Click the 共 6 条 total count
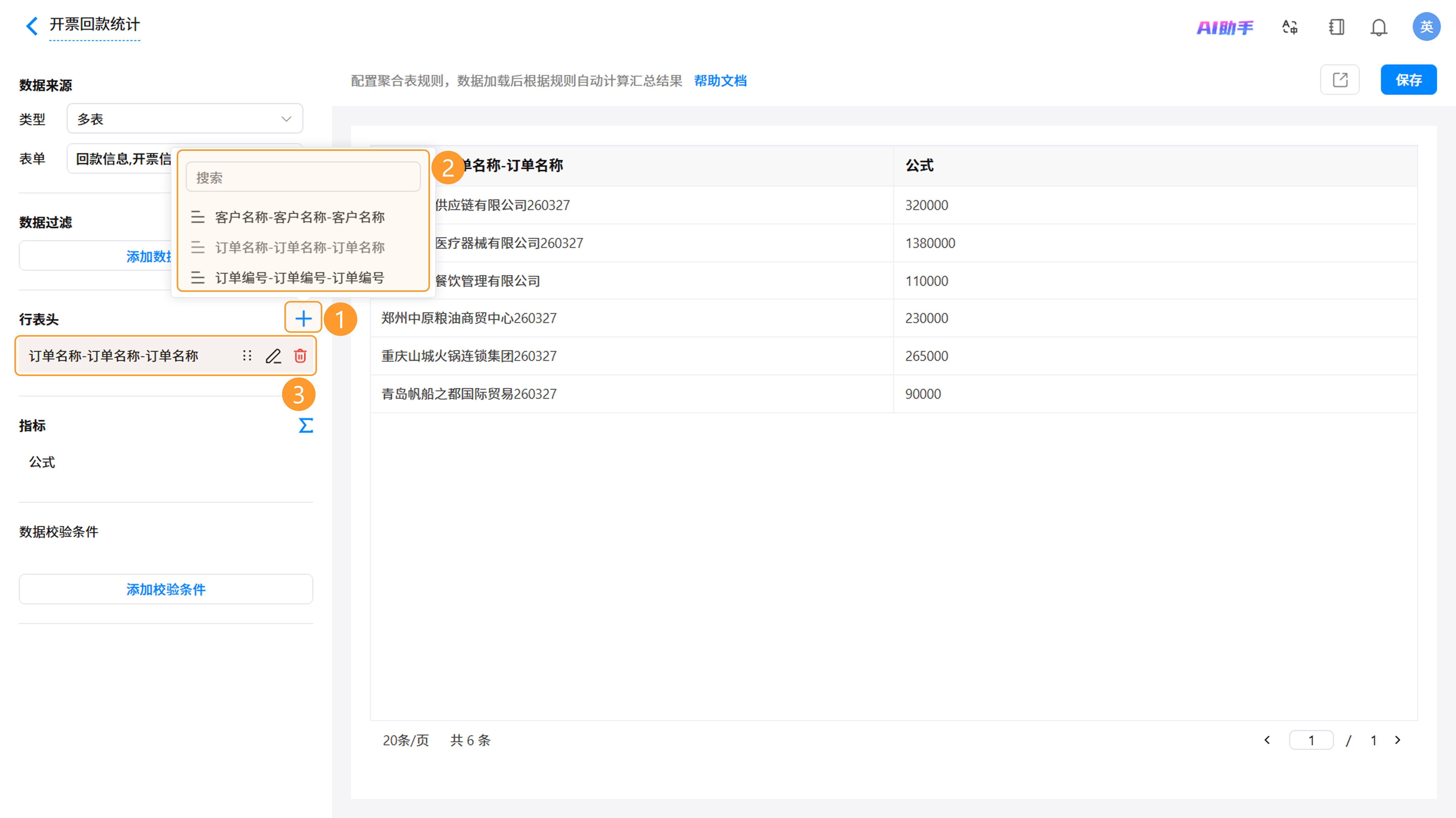 pyautogui.click(x=470, y=740)
